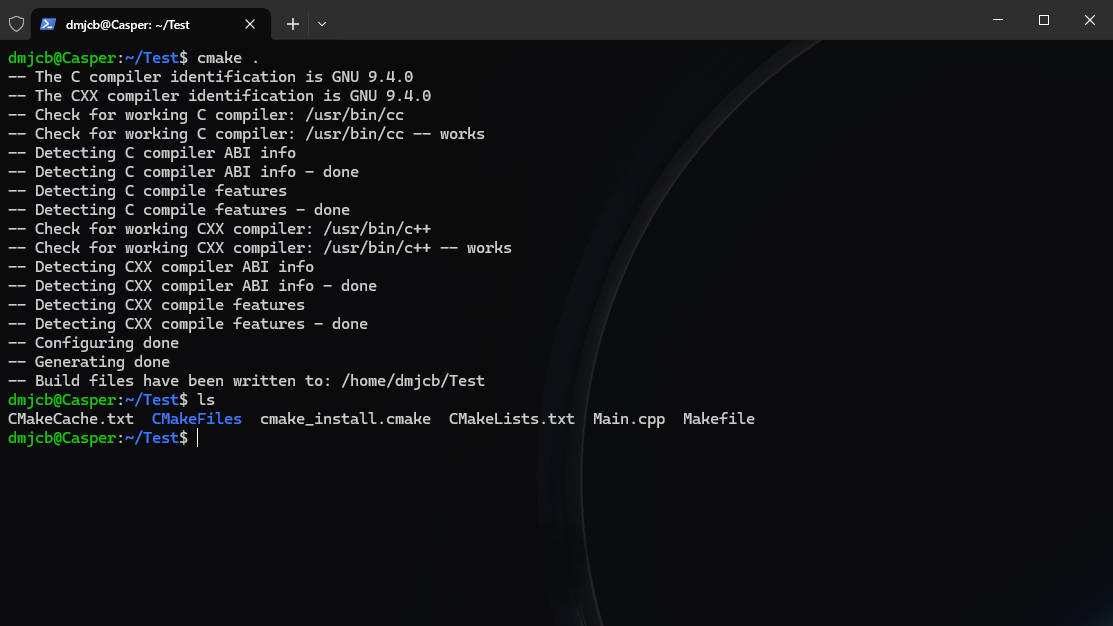Click the Main.cpp file name
Image resolution: width=1113 pixels, height=626 pixels.
(629, 419)
